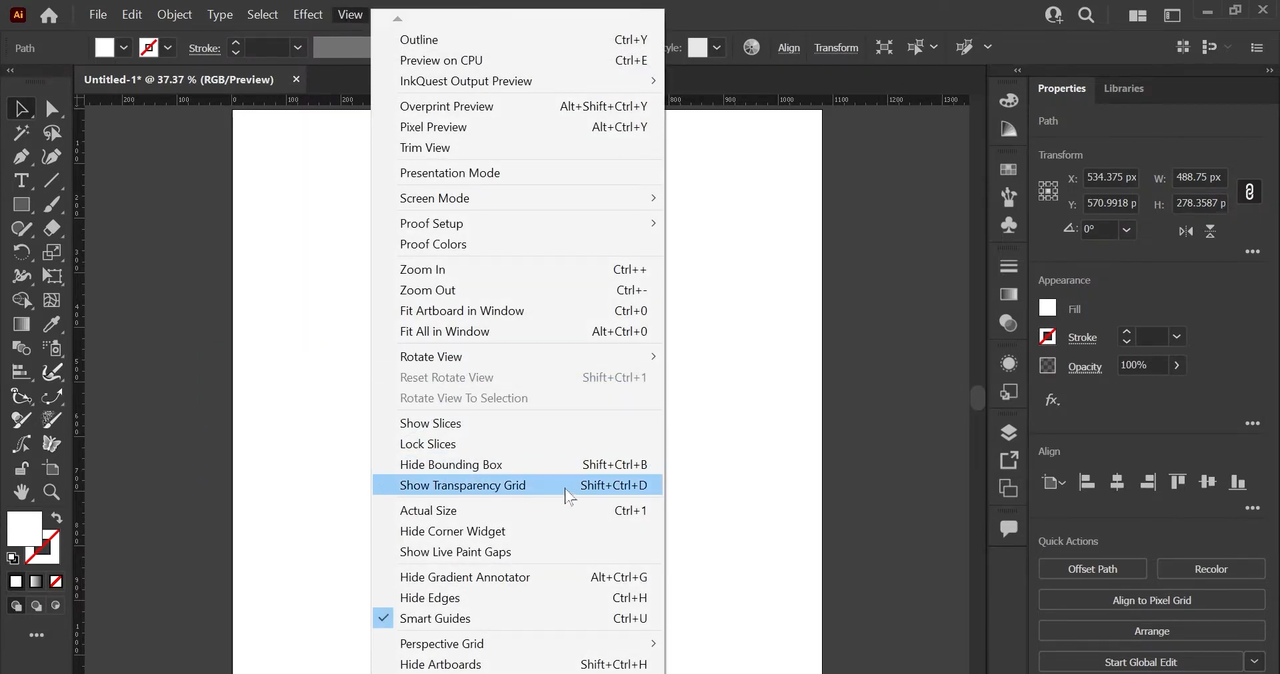Toggle Hide Gradient Annotator
The height and width of the screenshot is (674, 1280).
tap(517, 577)
